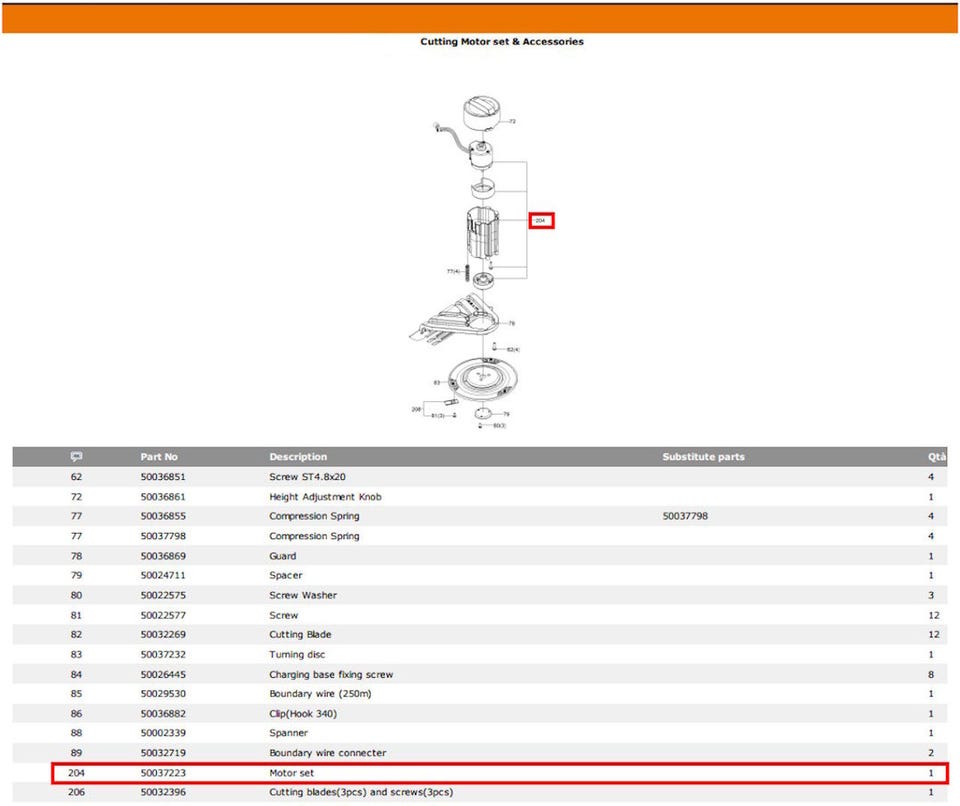The image size is (960, 806).
Task: Select "Boundary wire connecter" description
Action: 328,753
